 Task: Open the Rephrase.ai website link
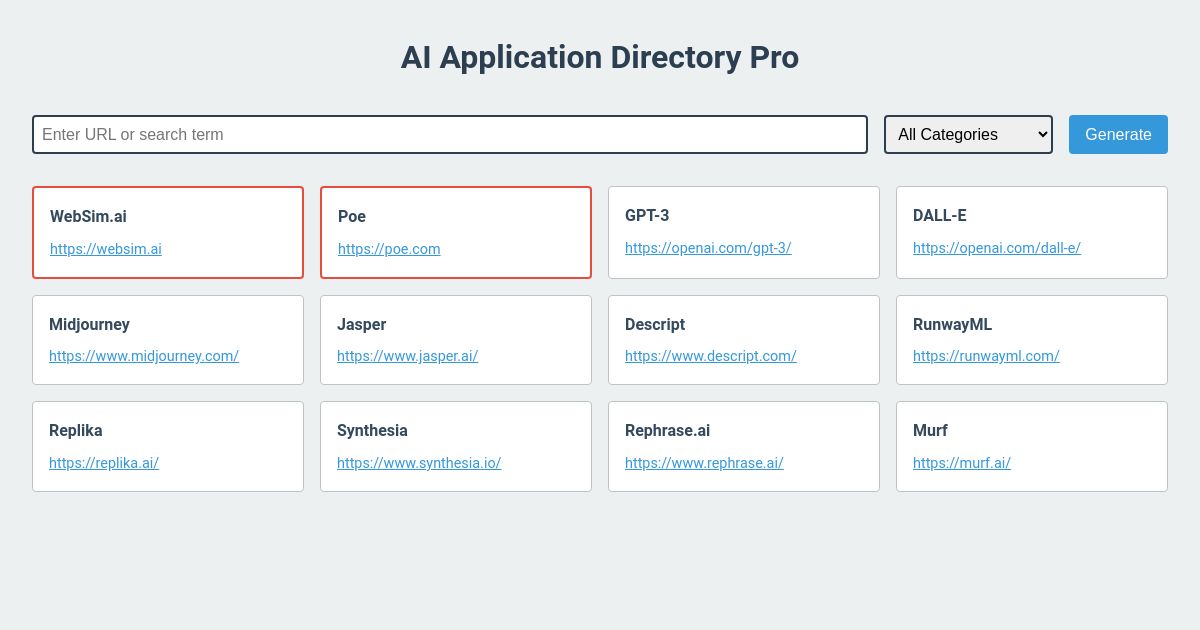click(704, 463)
